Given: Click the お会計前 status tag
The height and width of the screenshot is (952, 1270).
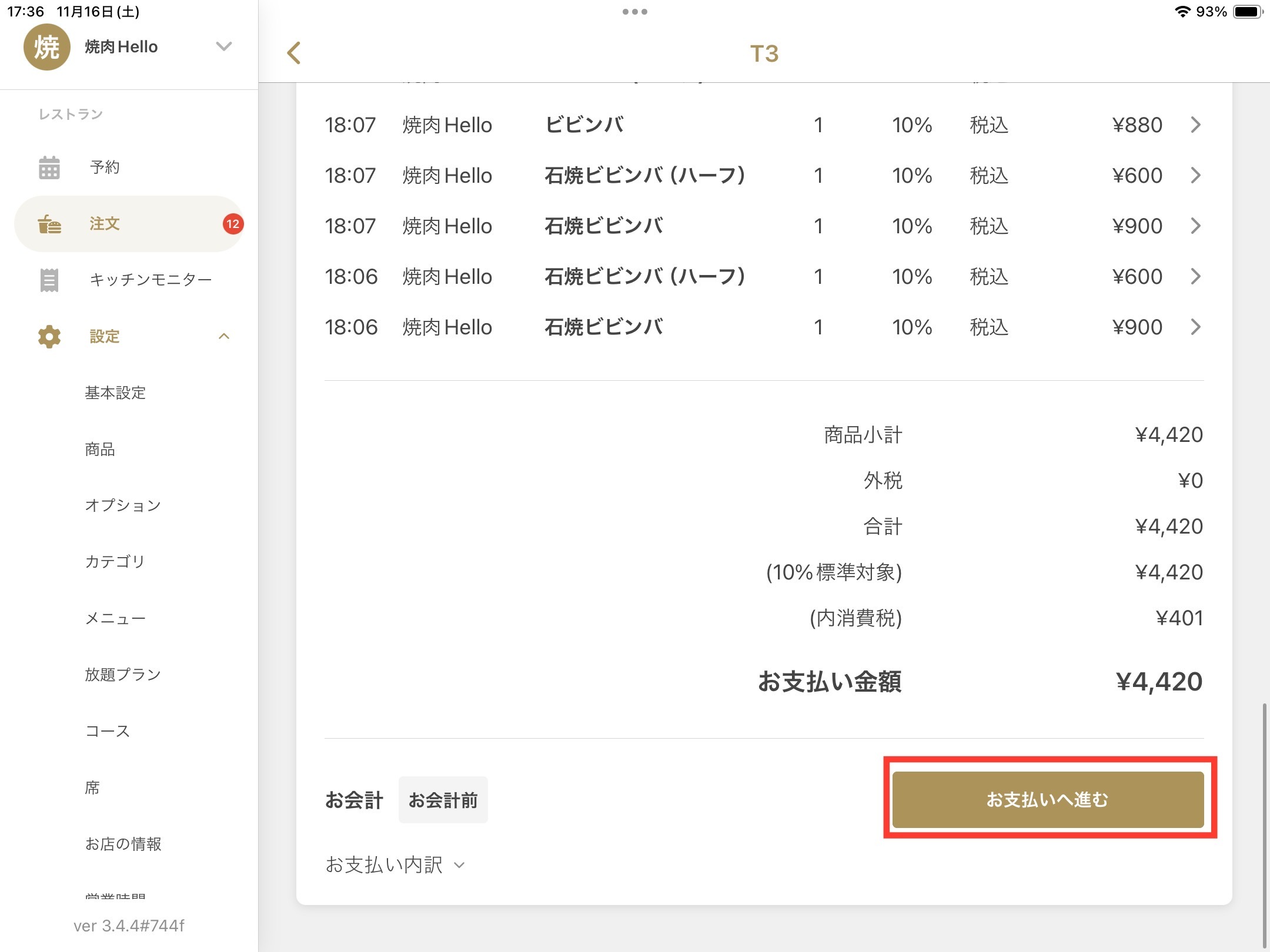Looking at the screenshot, I should point(443,800).
